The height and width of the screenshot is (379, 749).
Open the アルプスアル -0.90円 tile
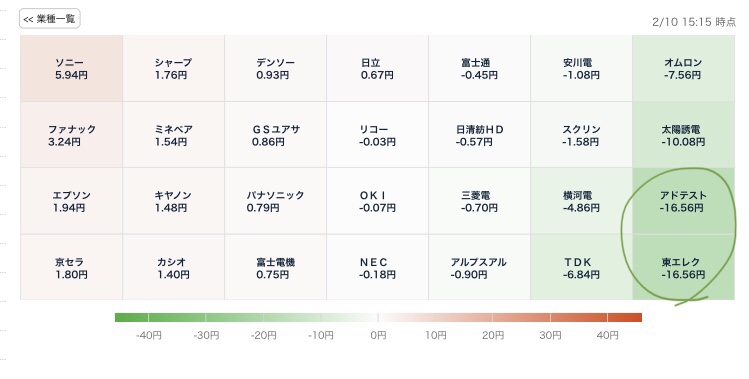(x=479, y=268)
